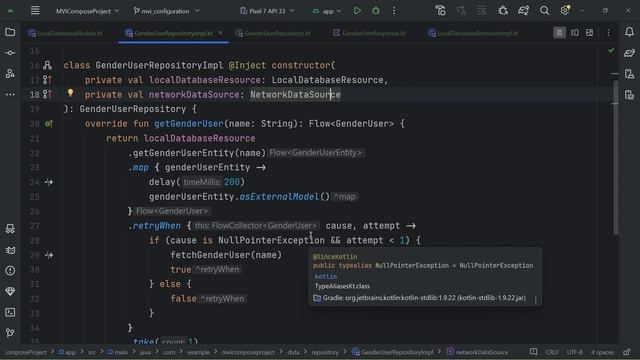
Task: Start debugging with the bug icon
Action: [376, 11]
